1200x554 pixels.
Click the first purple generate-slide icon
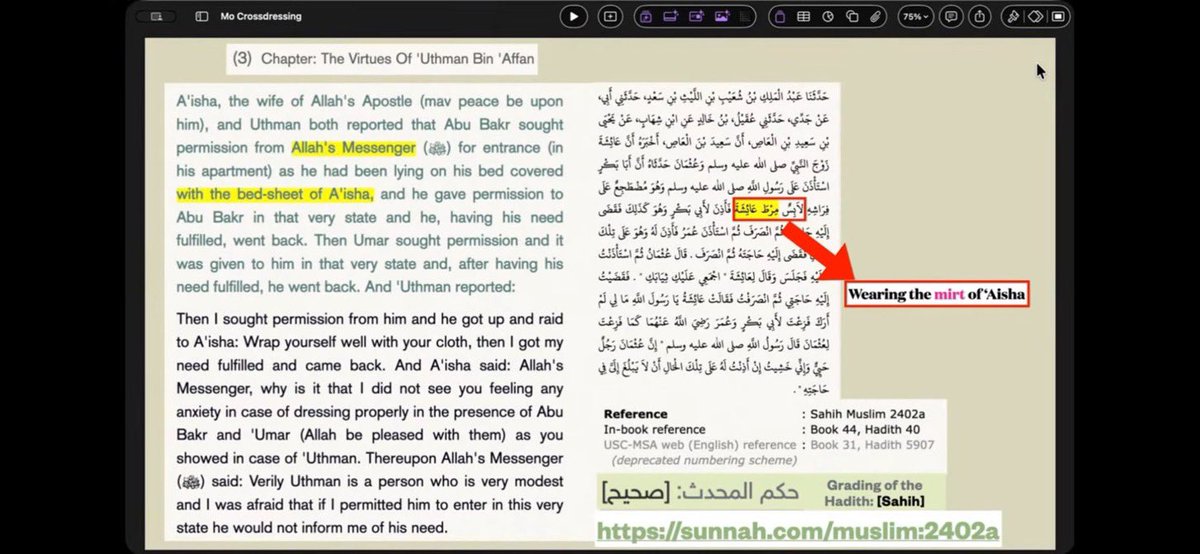646,16
